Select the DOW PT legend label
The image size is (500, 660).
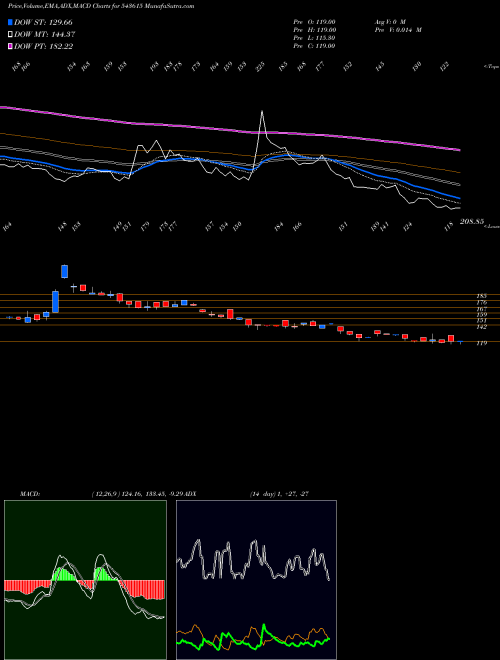44,46
